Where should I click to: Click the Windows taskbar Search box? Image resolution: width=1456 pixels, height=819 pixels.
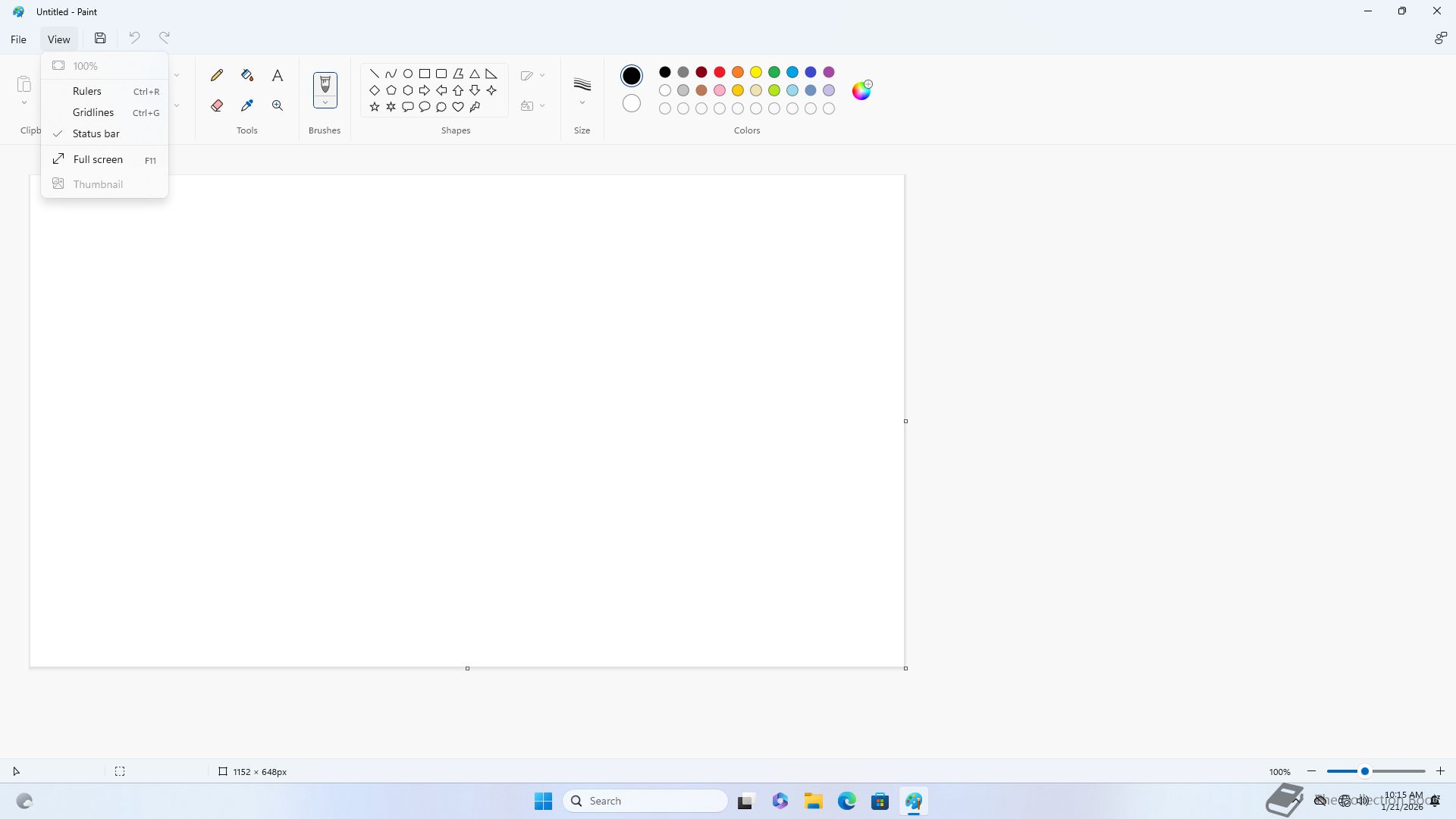(646, 801)
